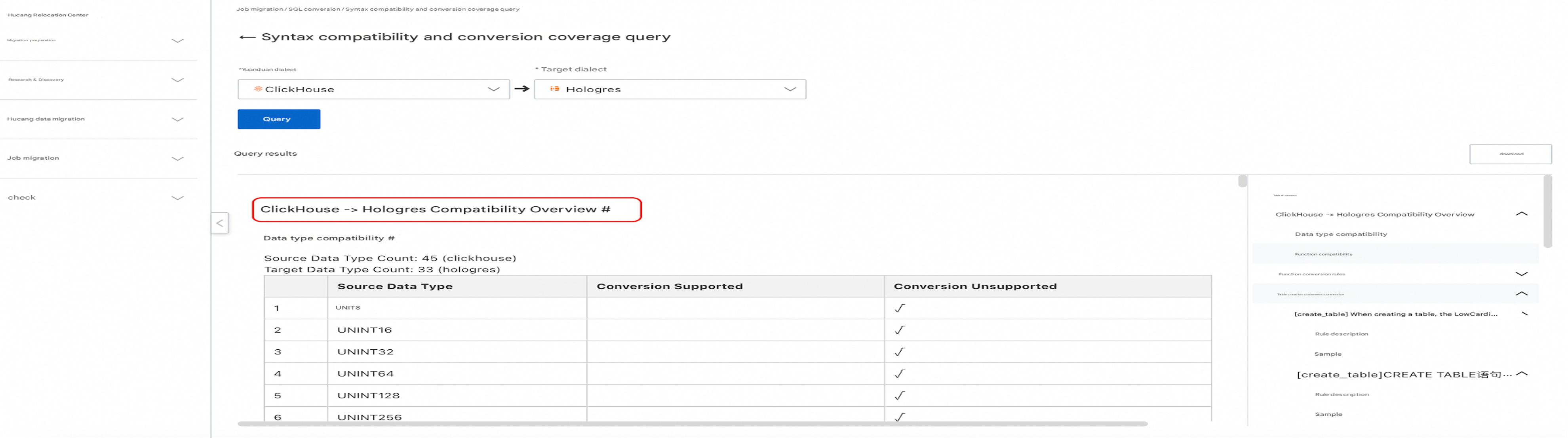Click the table of contents vertical scrollbar

point(1547,211)
